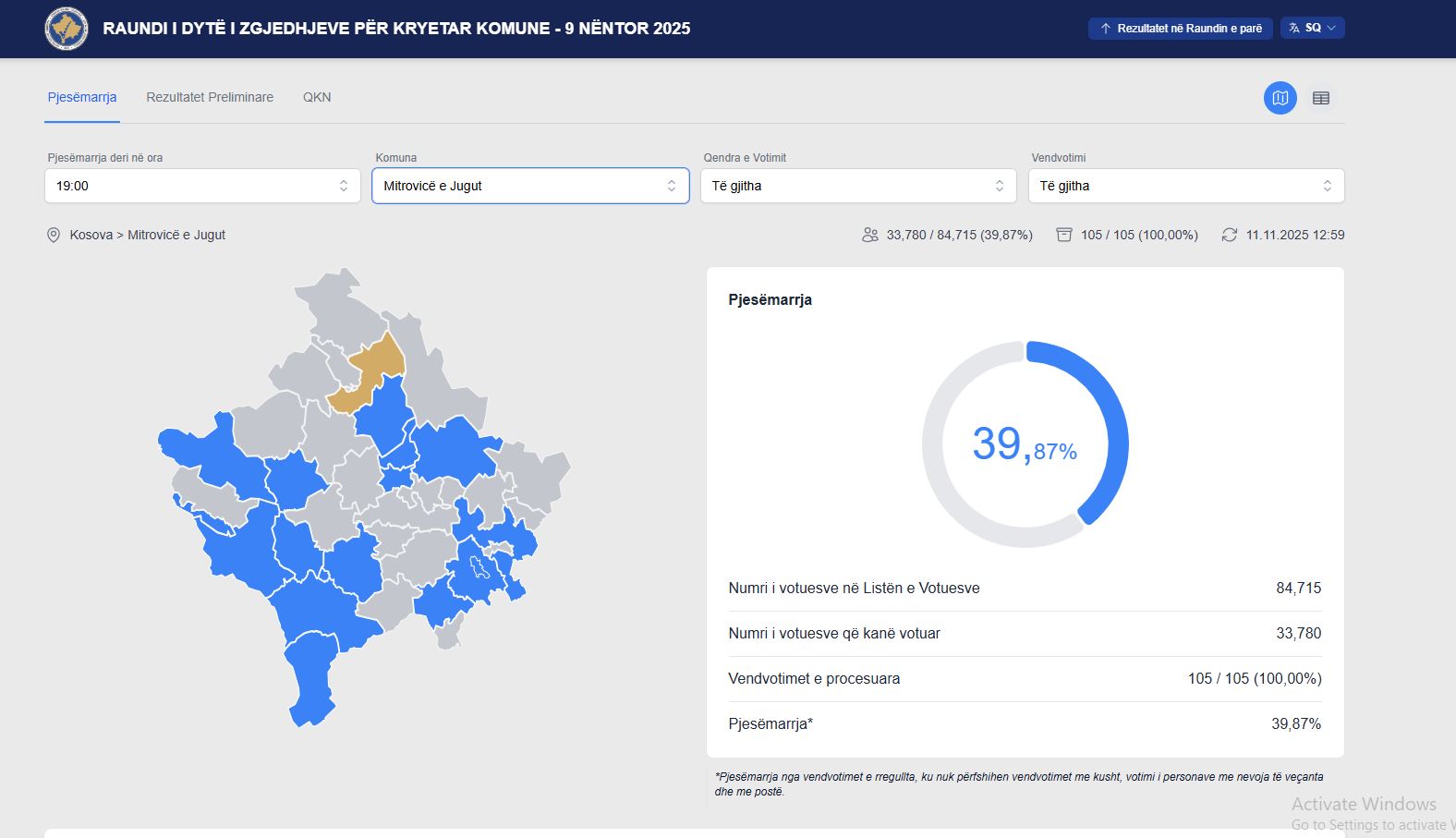Click the voters people icon

click(x=869, y=236)
